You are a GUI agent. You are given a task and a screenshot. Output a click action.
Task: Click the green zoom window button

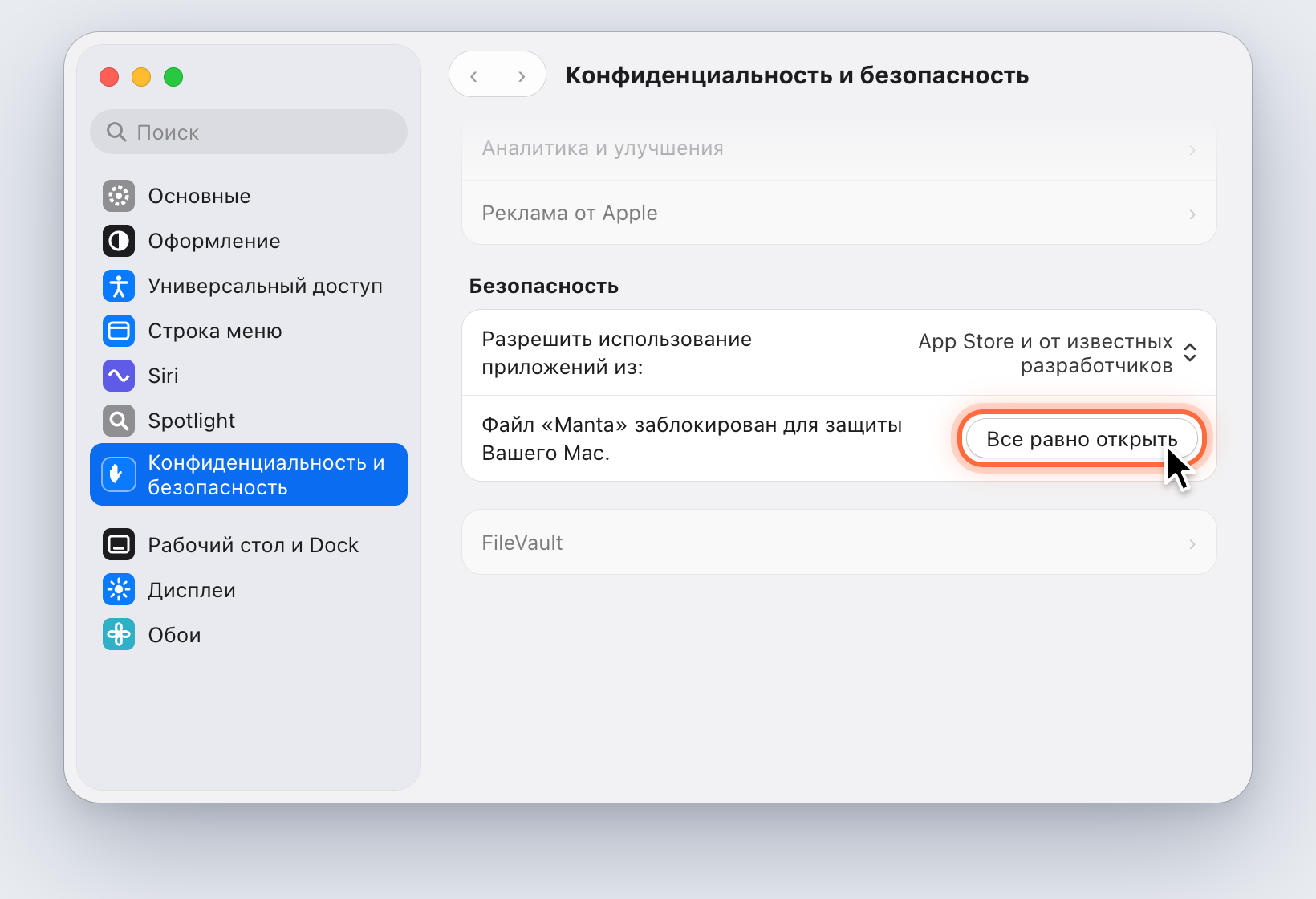(173, 77)
